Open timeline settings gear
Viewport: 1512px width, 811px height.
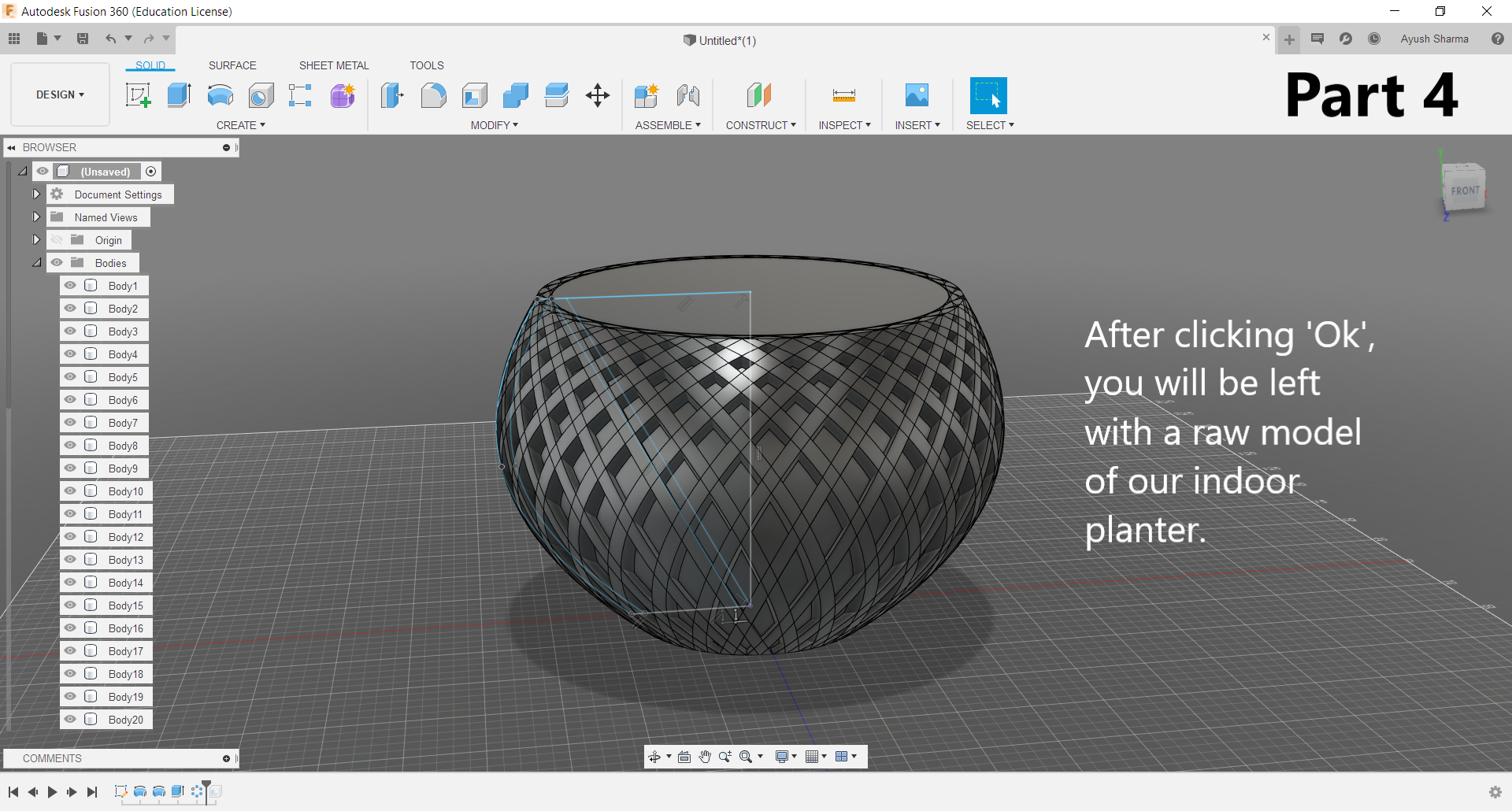click(1495, 792)
